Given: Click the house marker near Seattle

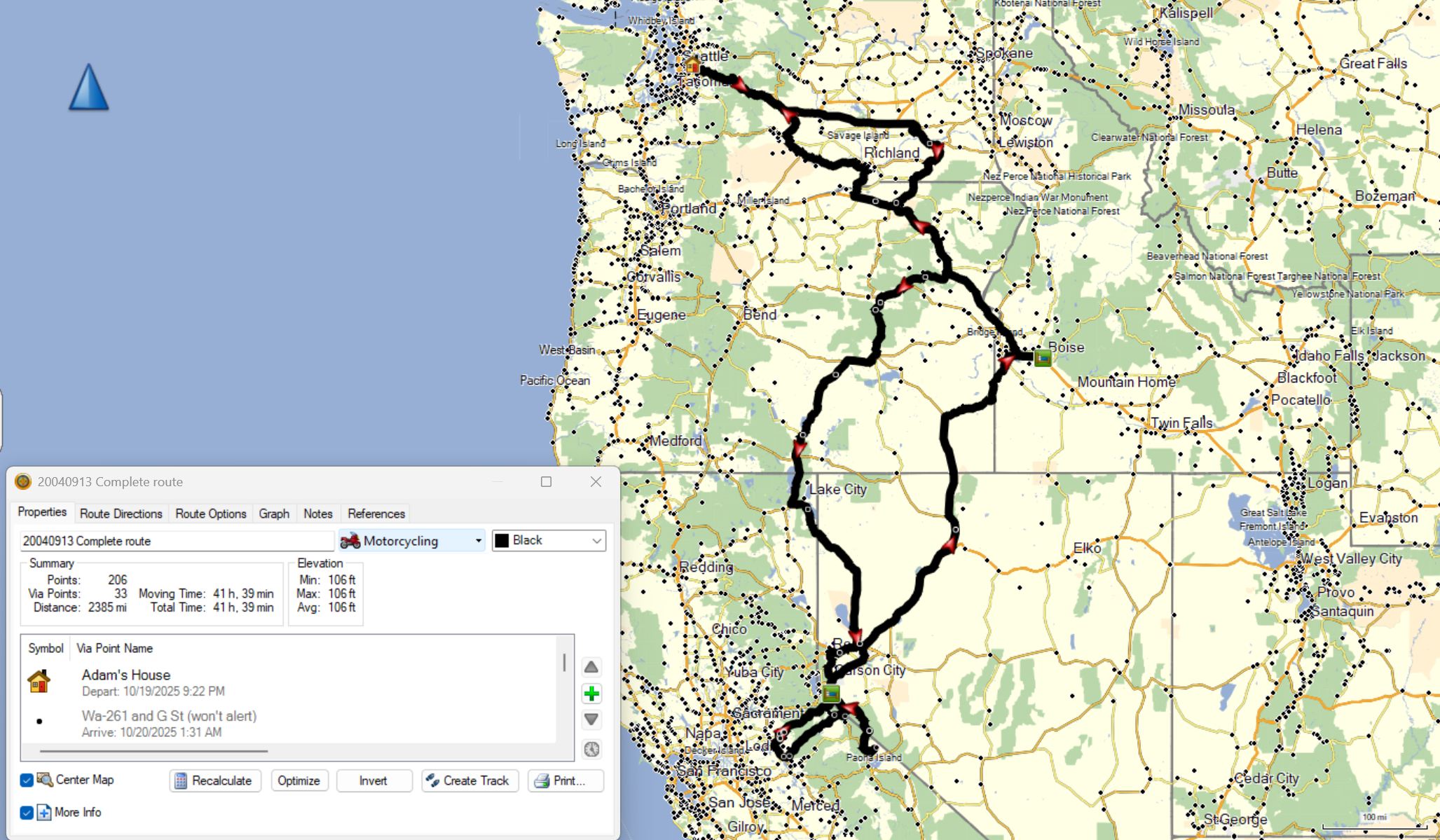Looking at the screenshot, I should click(692, 65).
